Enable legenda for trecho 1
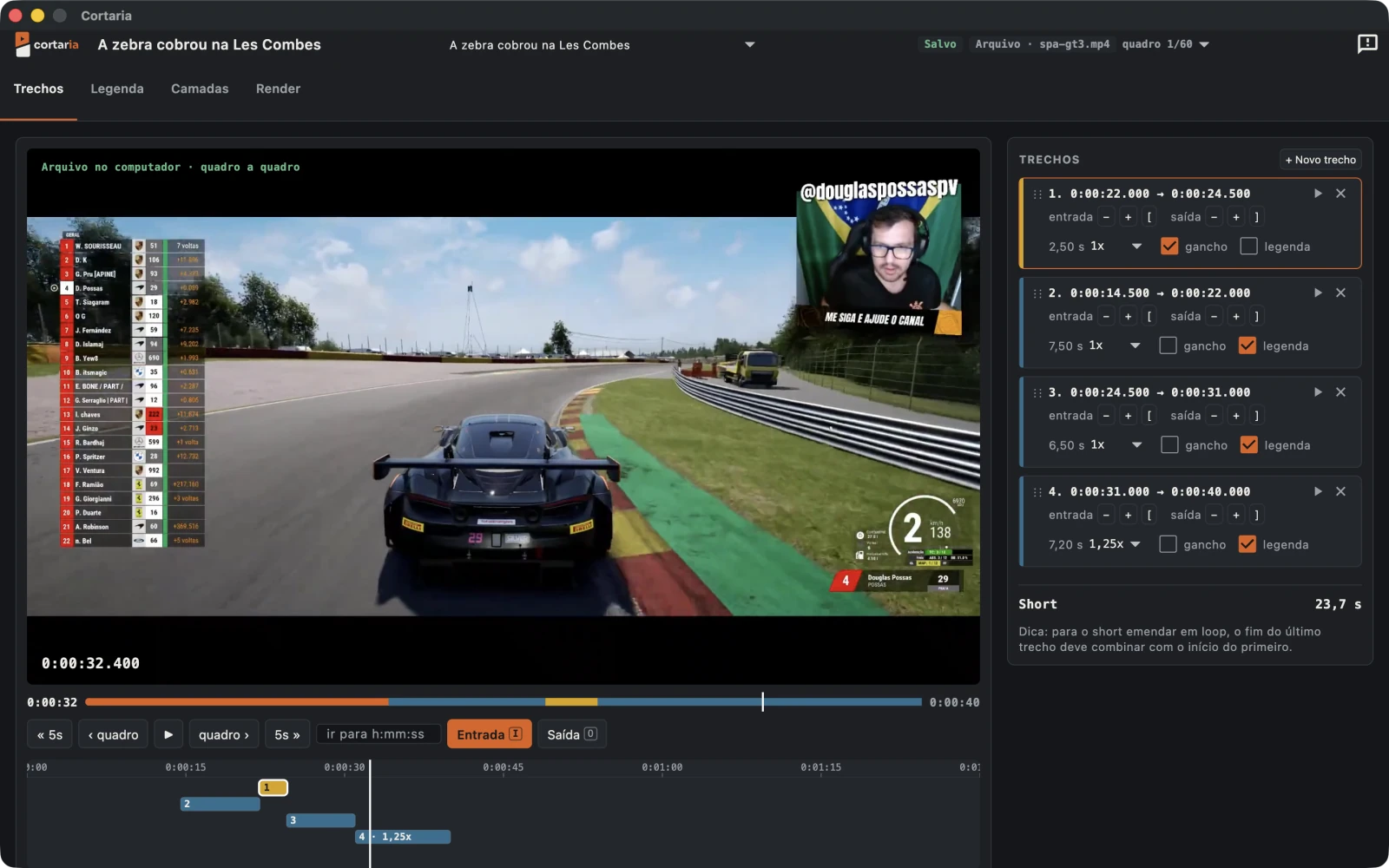 point(1248,247)
